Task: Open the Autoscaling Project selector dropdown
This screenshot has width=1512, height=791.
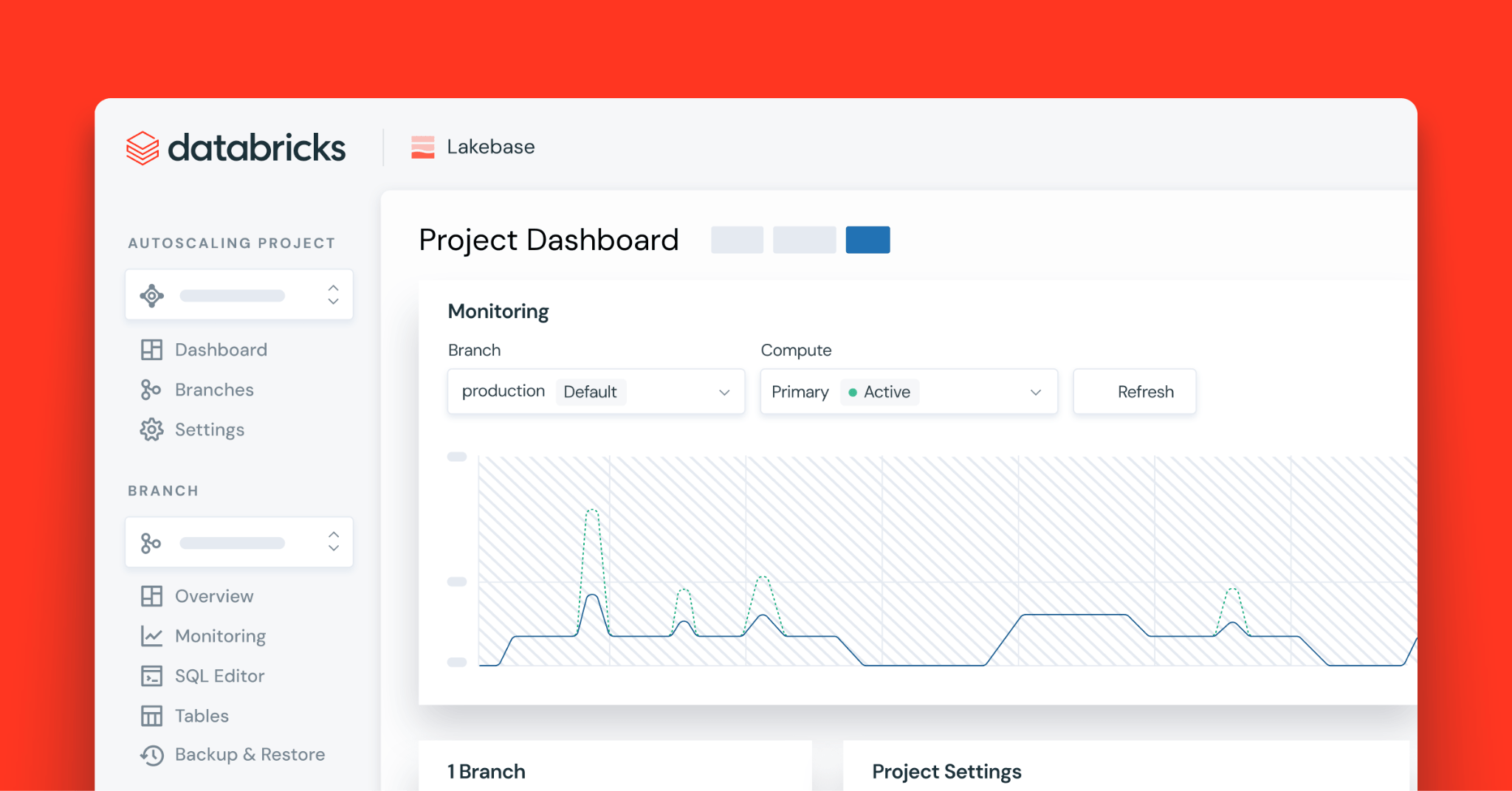Action: tap(239, 295)
